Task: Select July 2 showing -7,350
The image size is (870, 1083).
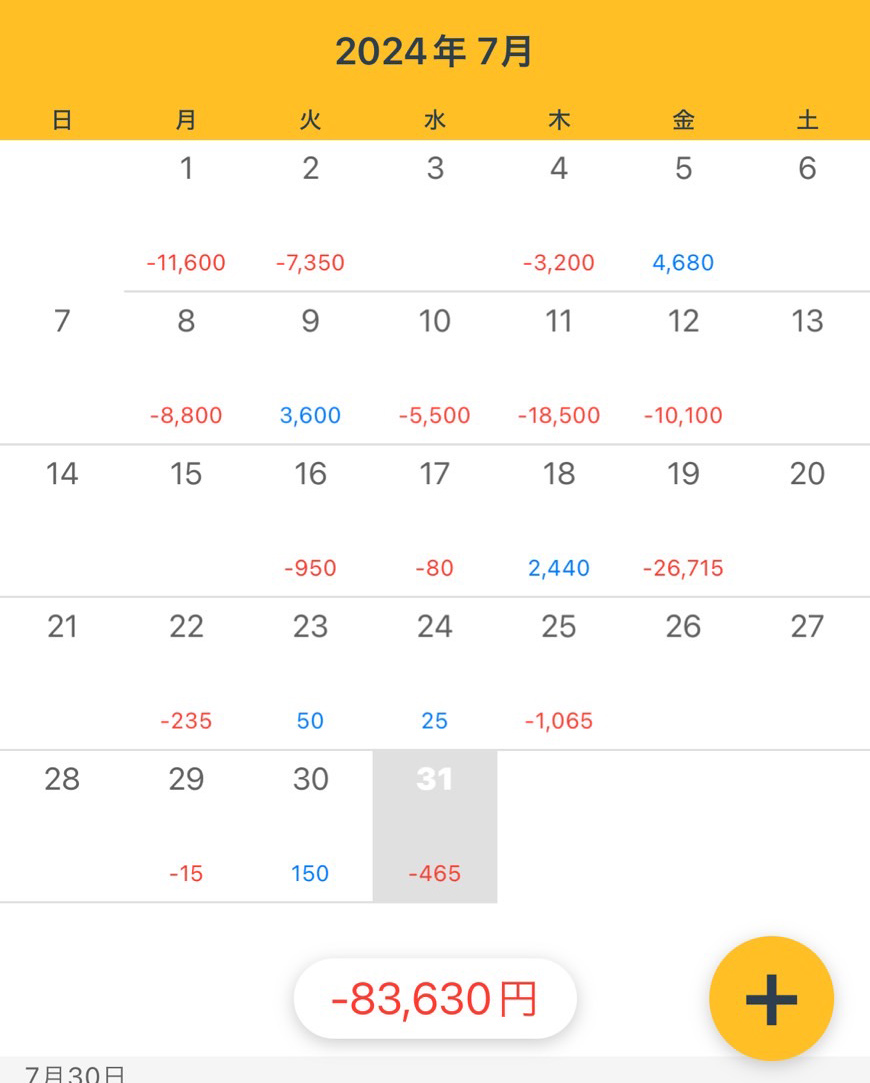Action: pos(310,215)
